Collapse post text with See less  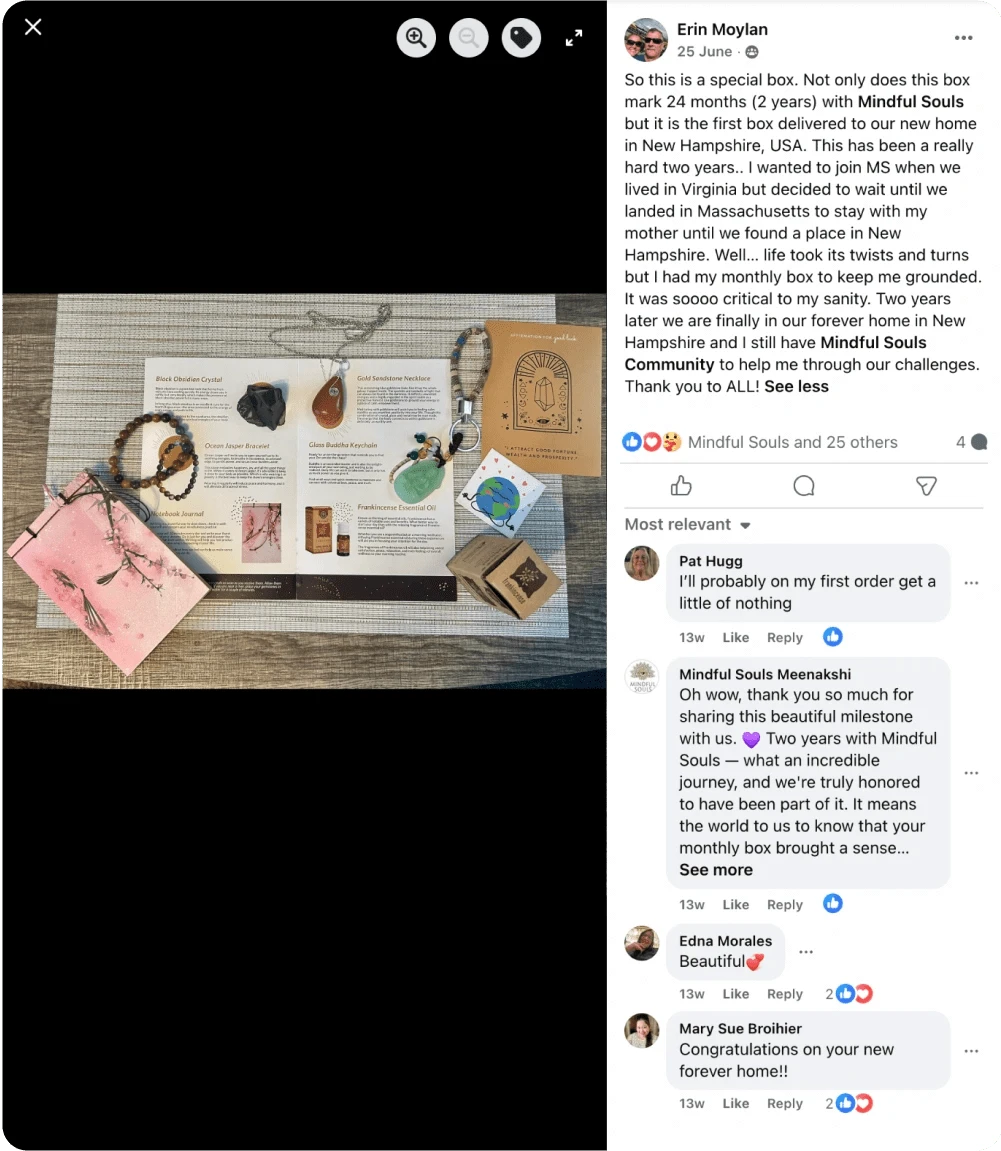click(796, 386)
